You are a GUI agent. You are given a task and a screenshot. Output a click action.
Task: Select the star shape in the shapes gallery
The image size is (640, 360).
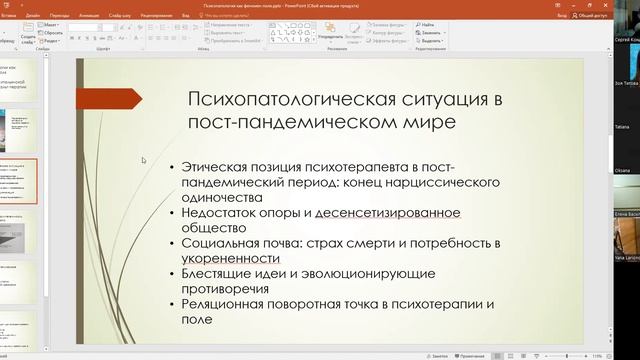coord(307,40)
